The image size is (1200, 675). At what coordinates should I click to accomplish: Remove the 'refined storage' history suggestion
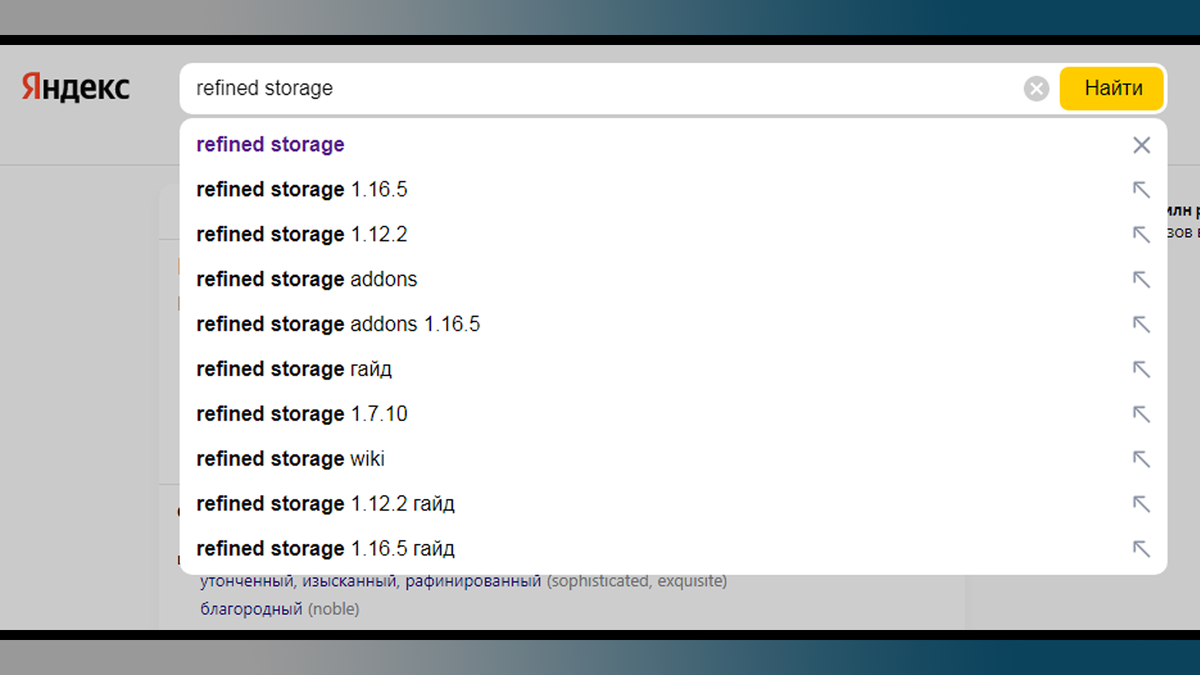(1141, 145)
